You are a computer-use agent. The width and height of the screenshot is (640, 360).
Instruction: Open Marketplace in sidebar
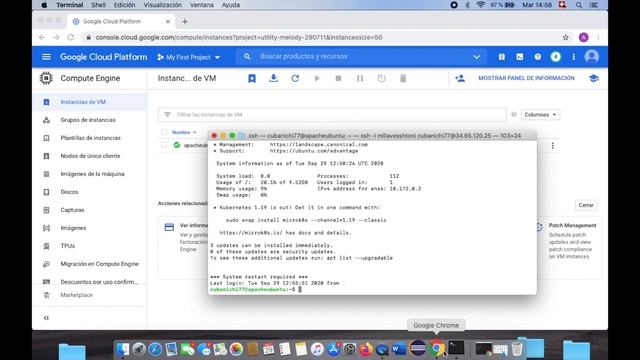[90, 295]
